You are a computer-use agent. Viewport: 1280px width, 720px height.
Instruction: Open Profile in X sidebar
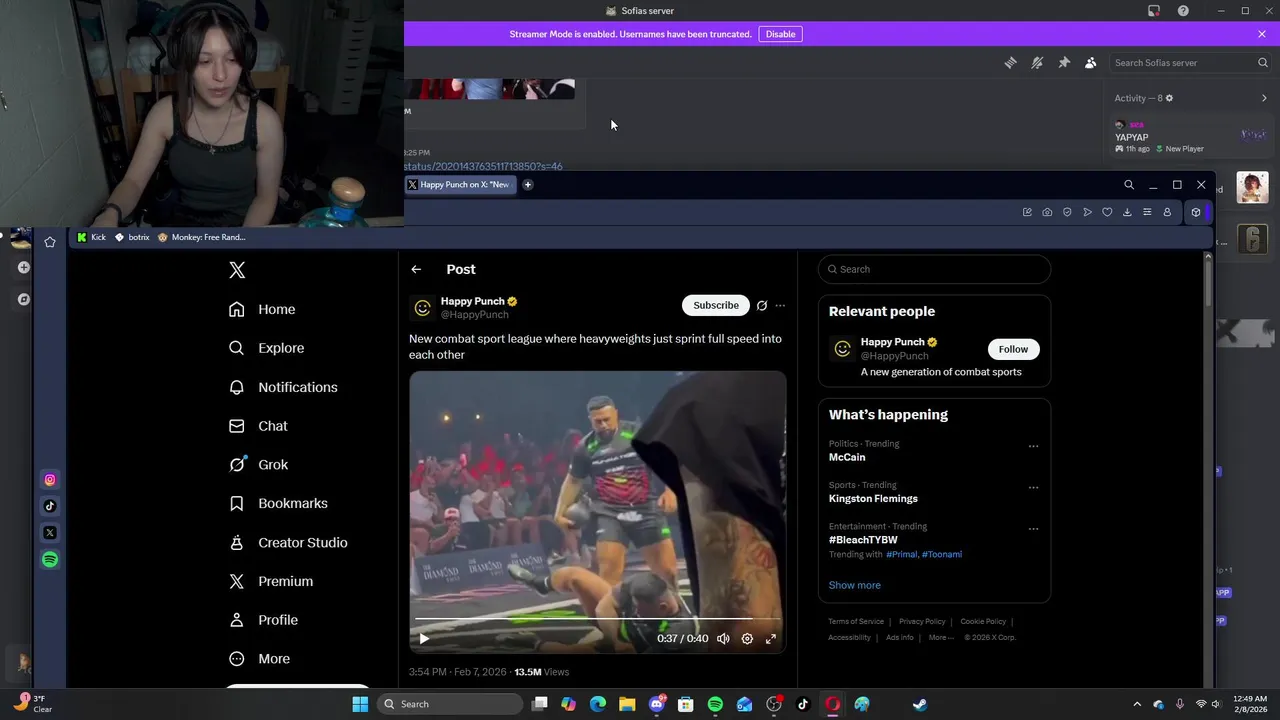click(x=263, y=620)
